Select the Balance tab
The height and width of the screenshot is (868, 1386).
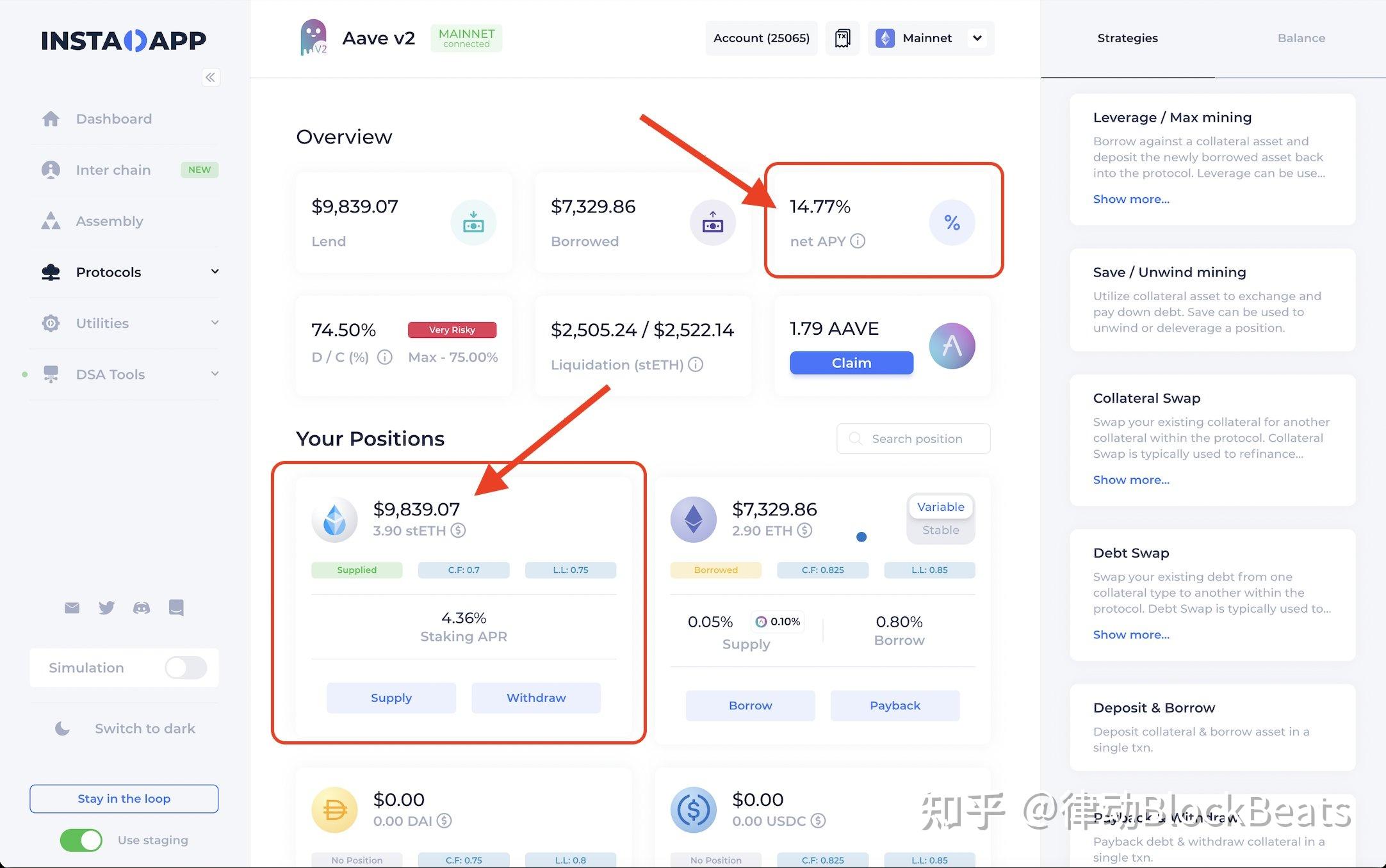point(1300,38)
